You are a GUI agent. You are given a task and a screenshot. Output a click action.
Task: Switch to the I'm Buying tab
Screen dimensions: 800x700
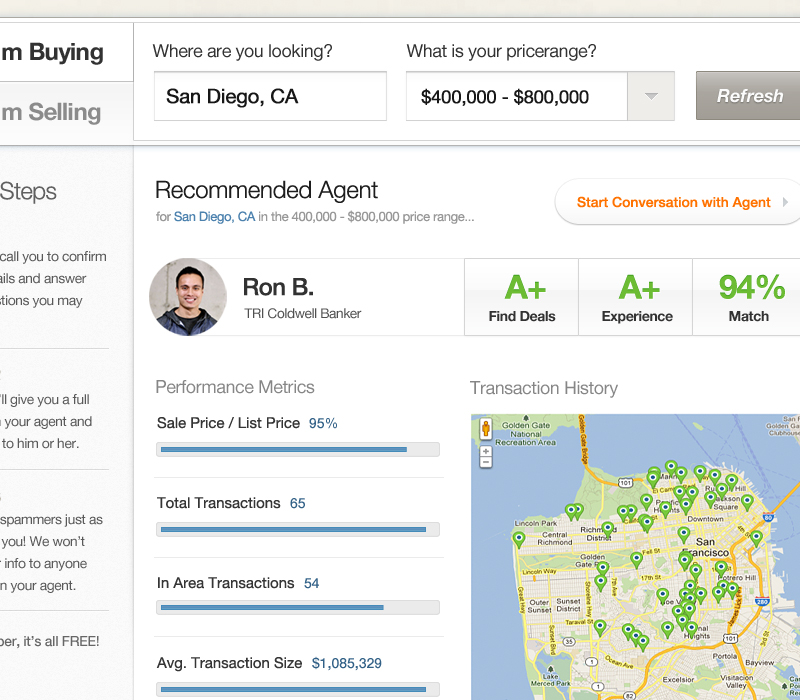click(66, 52)
